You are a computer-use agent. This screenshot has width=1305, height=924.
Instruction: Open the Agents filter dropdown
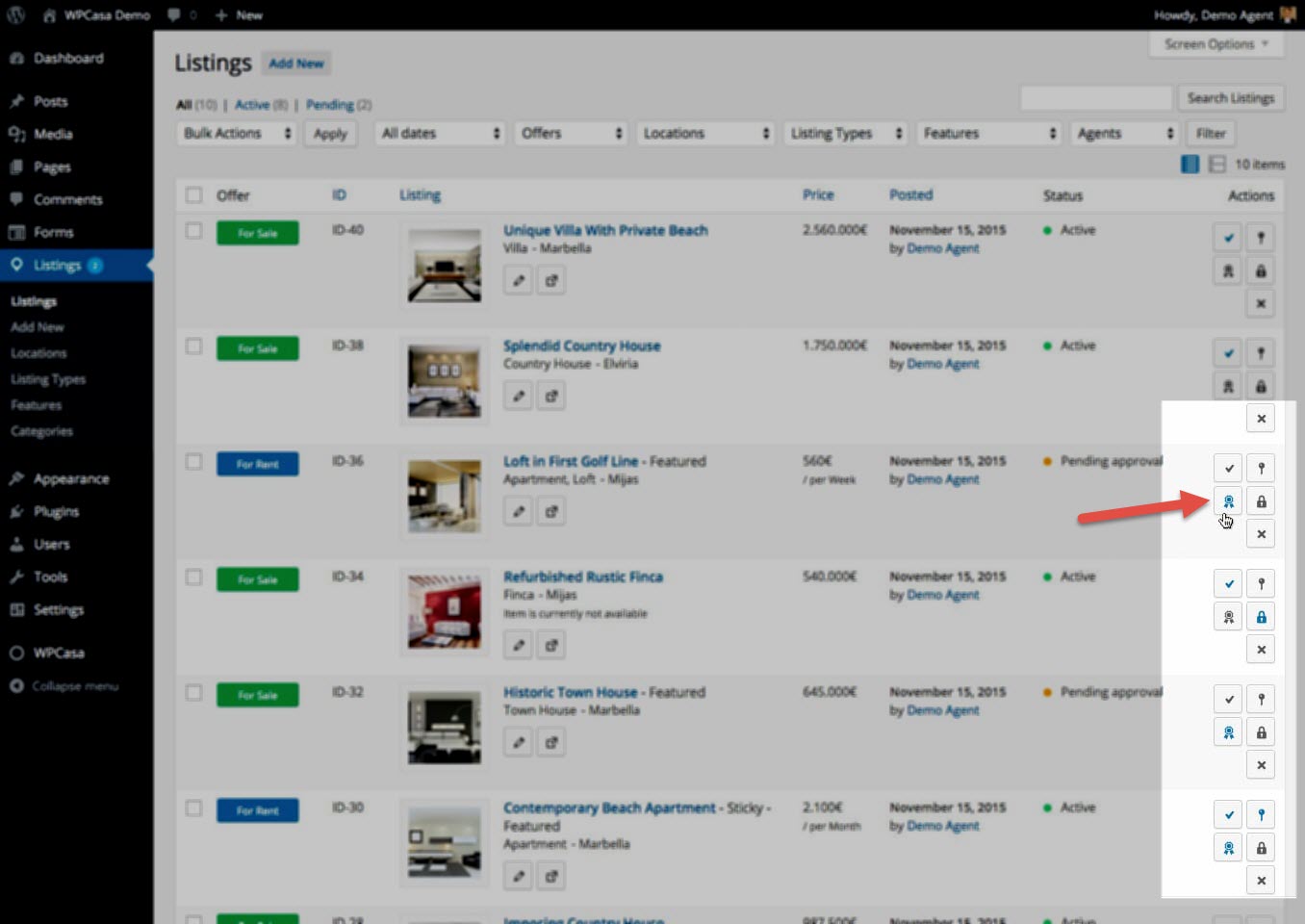[x=1125, y=133]
